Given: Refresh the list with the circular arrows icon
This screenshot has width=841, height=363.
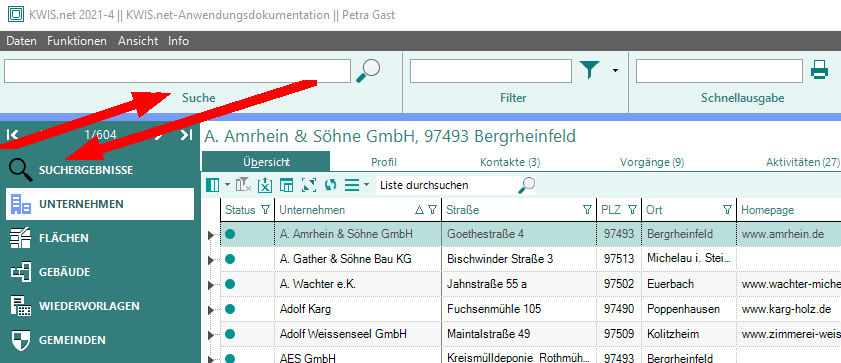Looking at the screenshot, I should coord(330,185).
